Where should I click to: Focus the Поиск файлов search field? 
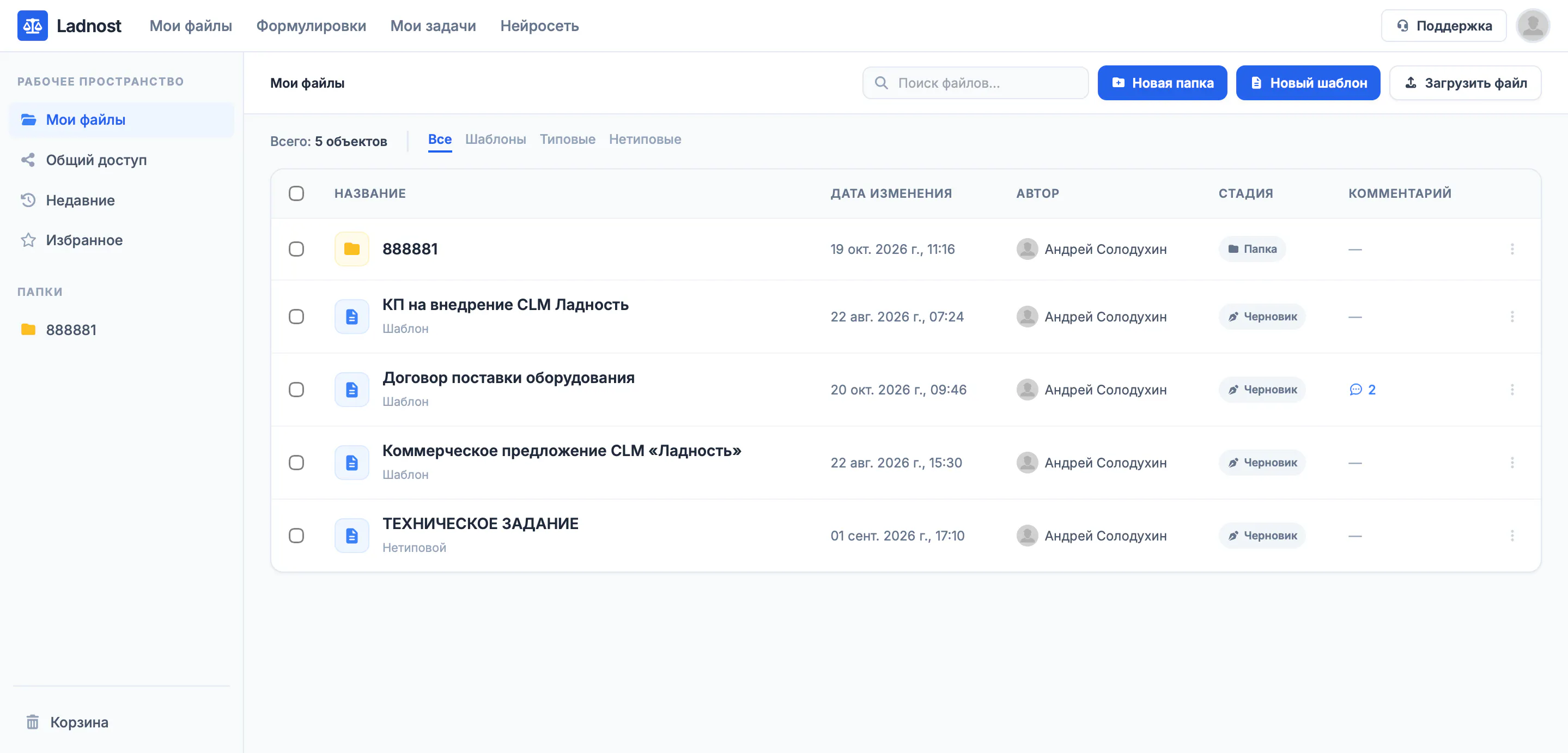pos(975,83)
